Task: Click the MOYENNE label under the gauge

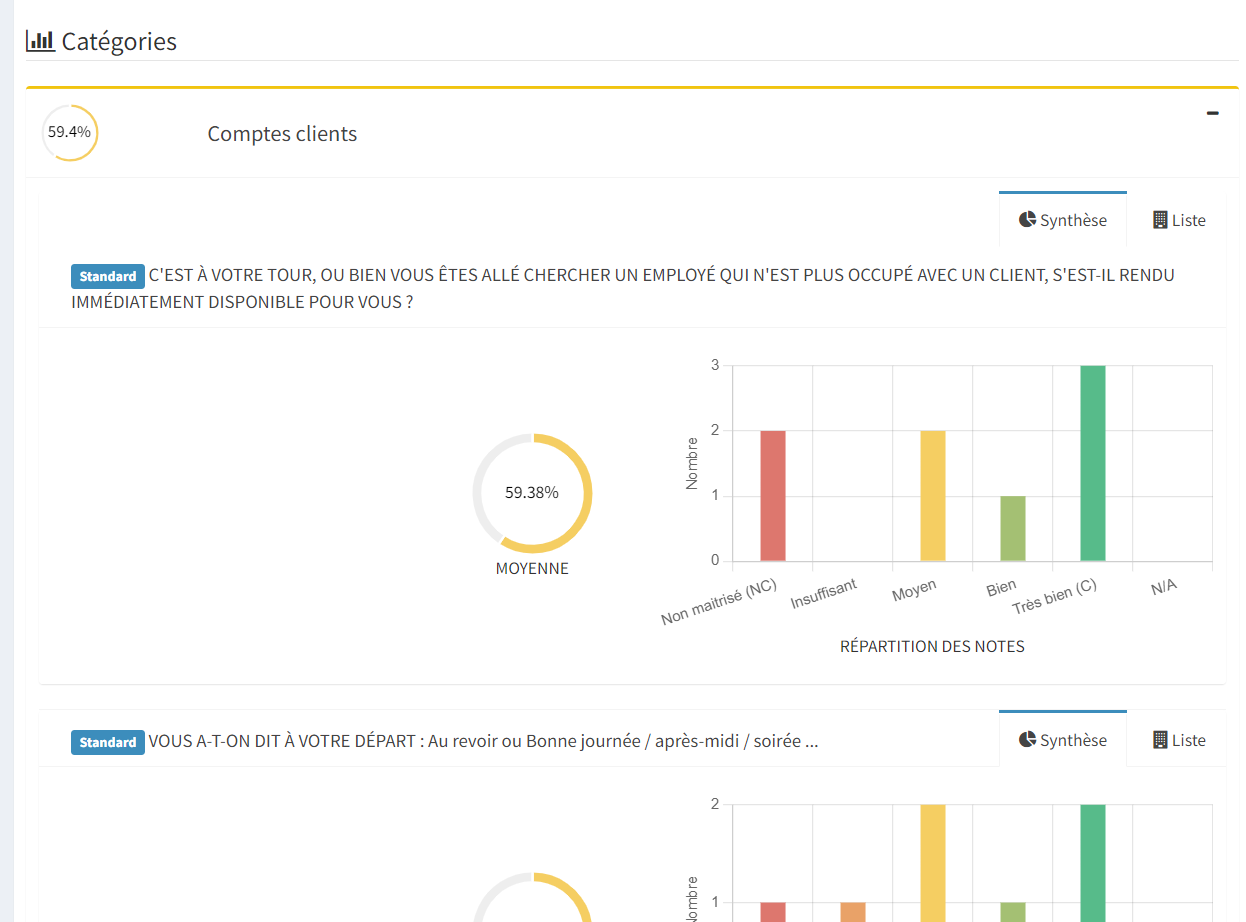Action: click(532, 568)
